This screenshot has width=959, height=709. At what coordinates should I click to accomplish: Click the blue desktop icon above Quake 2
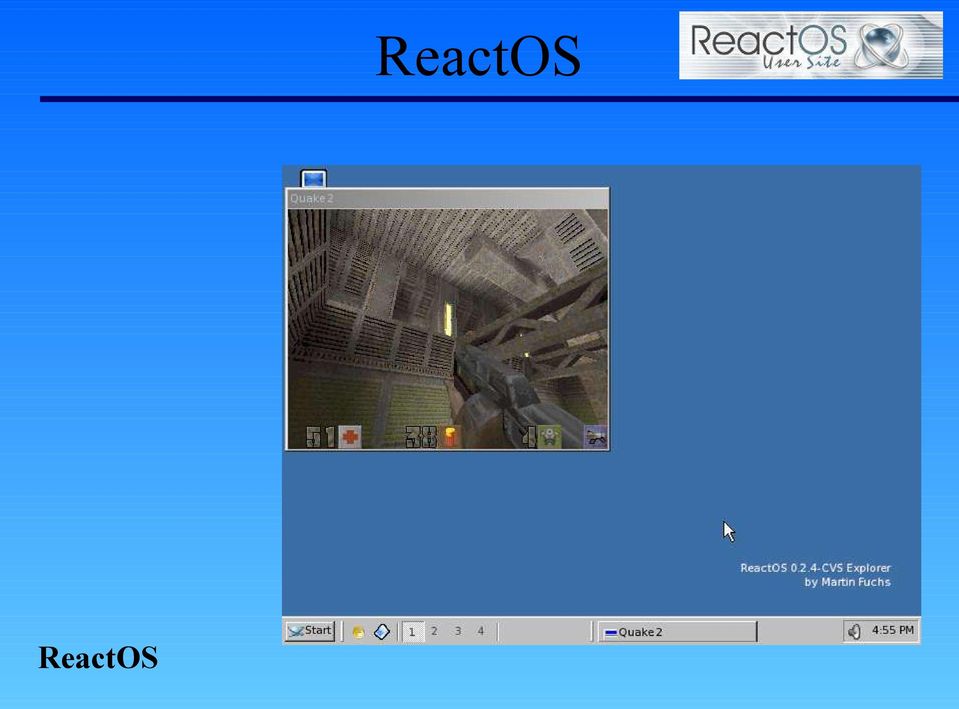(314, 179)
